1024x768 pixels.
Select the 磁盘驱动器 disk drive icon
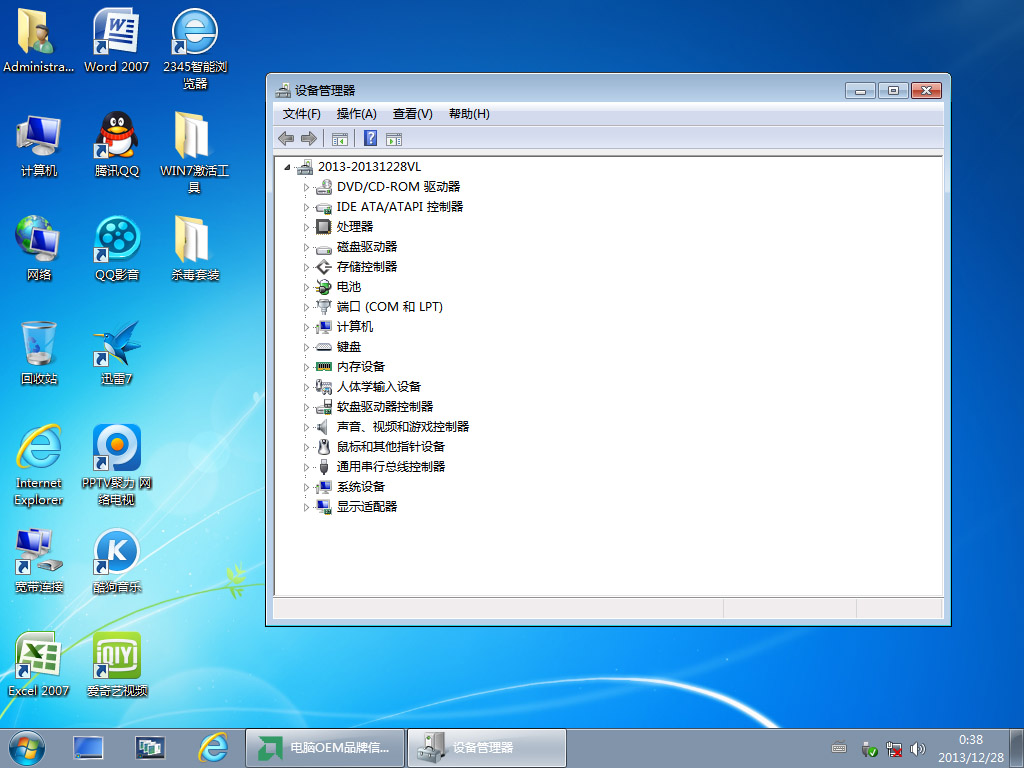(324, 248)
